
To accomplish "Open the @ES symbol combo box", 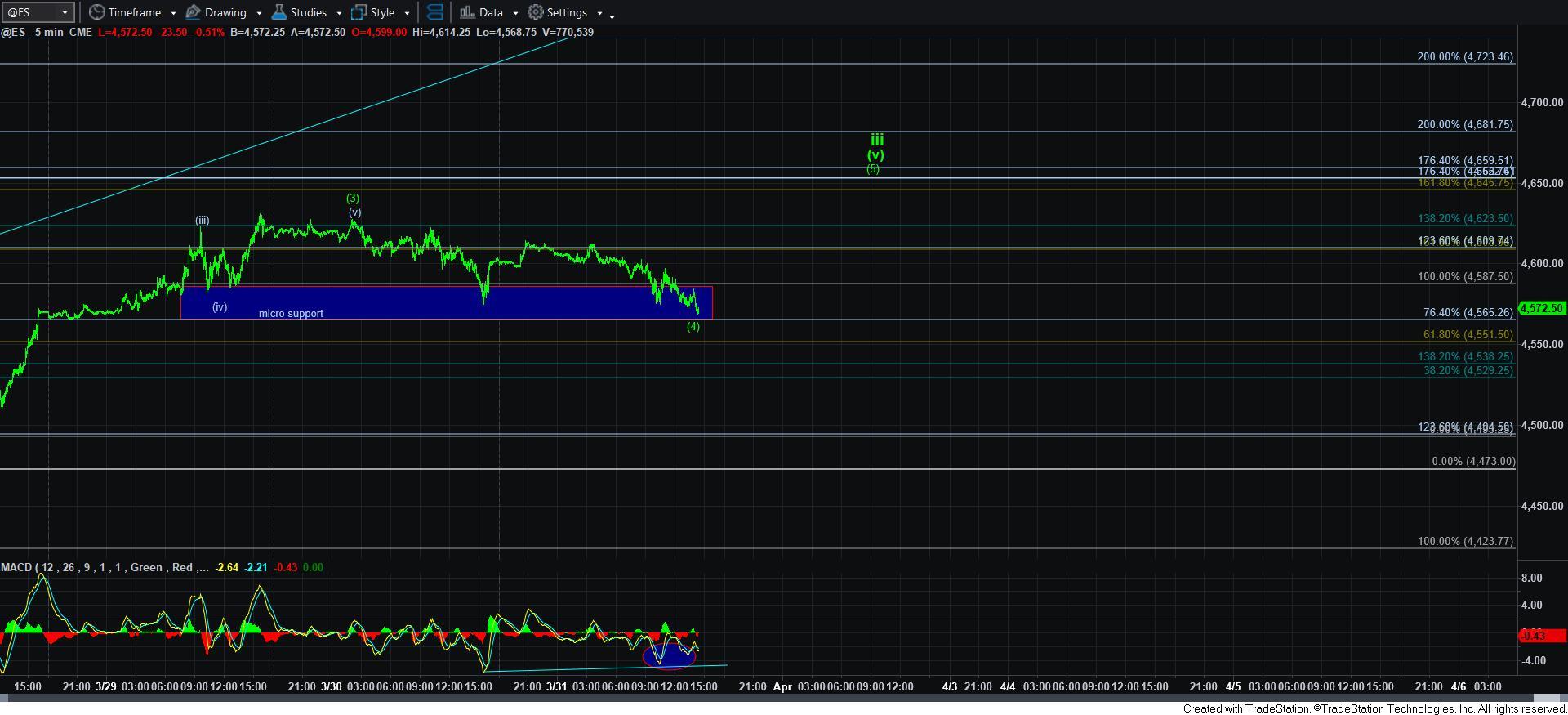I will click(38, 12).
